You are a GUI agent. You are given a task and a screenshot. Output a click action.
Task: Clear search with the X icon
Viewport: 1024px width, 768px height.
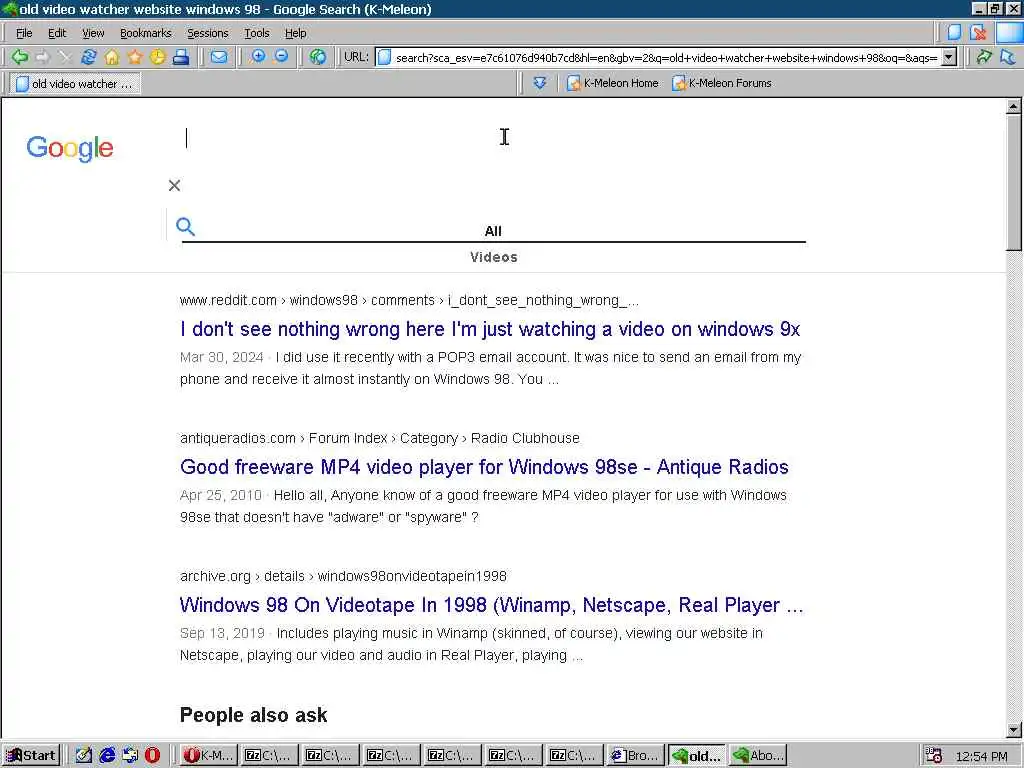point(174,185)
